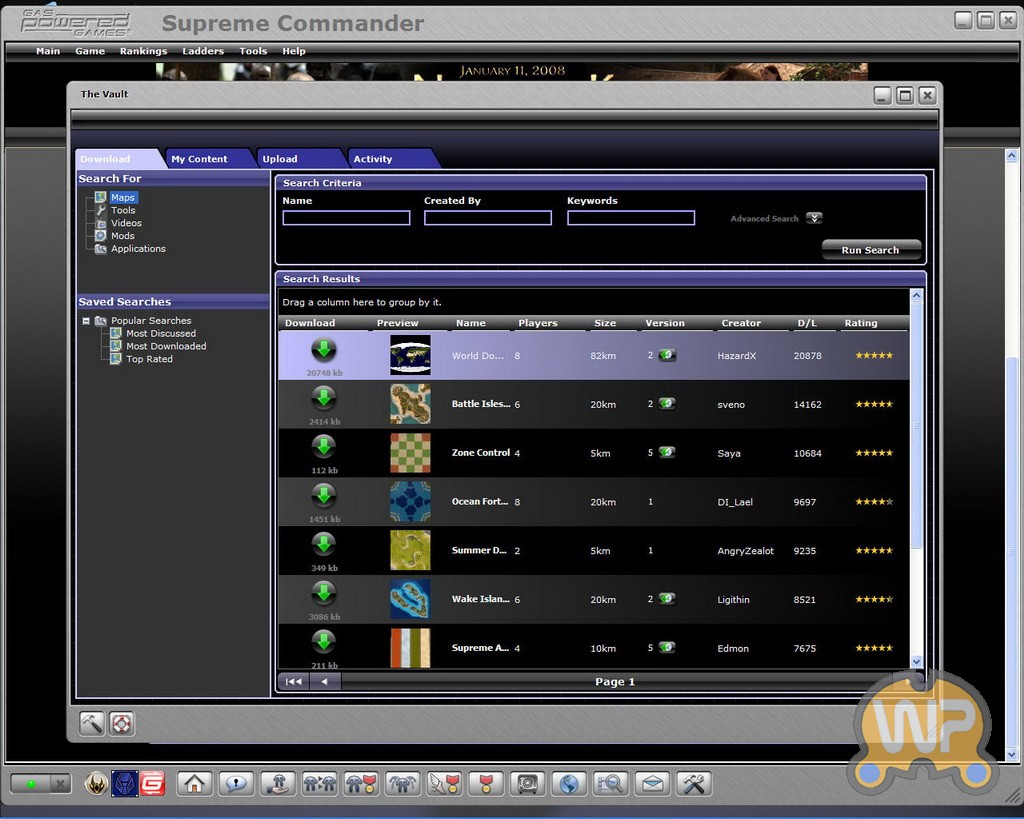Click the Keywords input field
This screenshot has height=819, width=1024.
click(630, 218)
